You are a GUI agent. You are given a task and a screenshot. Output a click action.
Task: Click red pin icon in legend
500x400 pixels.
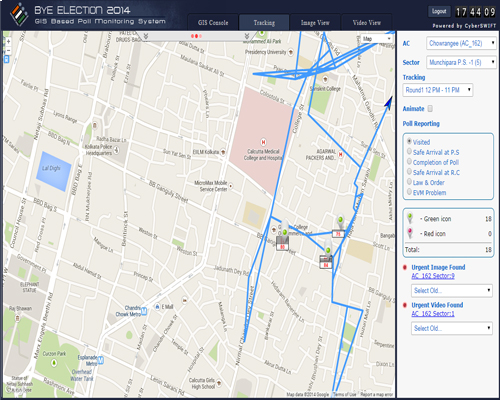[x=410, y=233]
